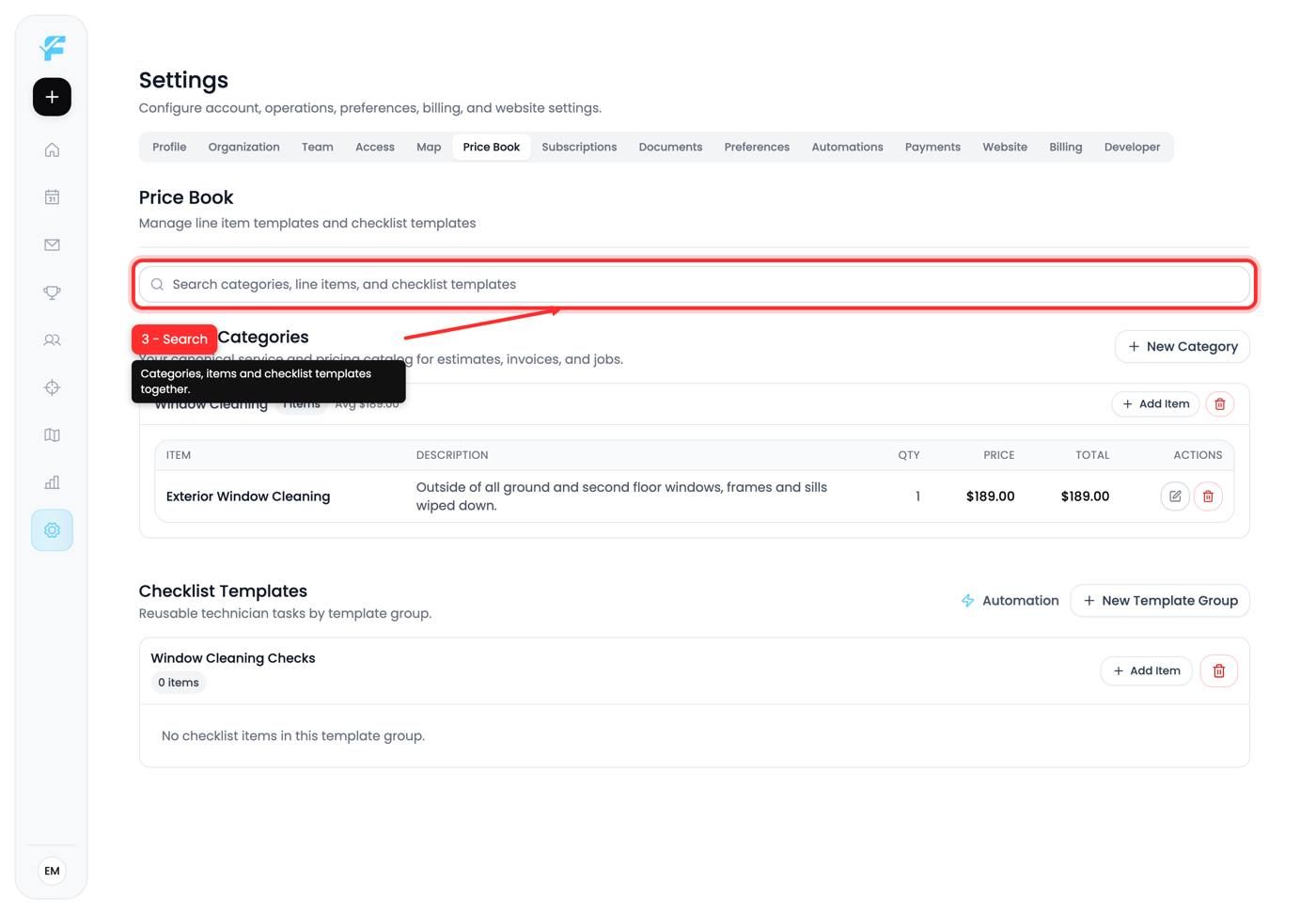1316x914 pixels.
Task: Add item to Window Cleaning category
Action: [1155, 403]
